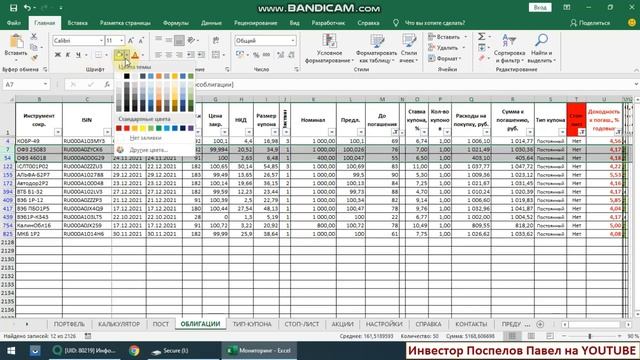The height and width of the screenshot is (360, 640).
Task: Open Format as Table (Форматировать как таблицу)
Action: 376,49
